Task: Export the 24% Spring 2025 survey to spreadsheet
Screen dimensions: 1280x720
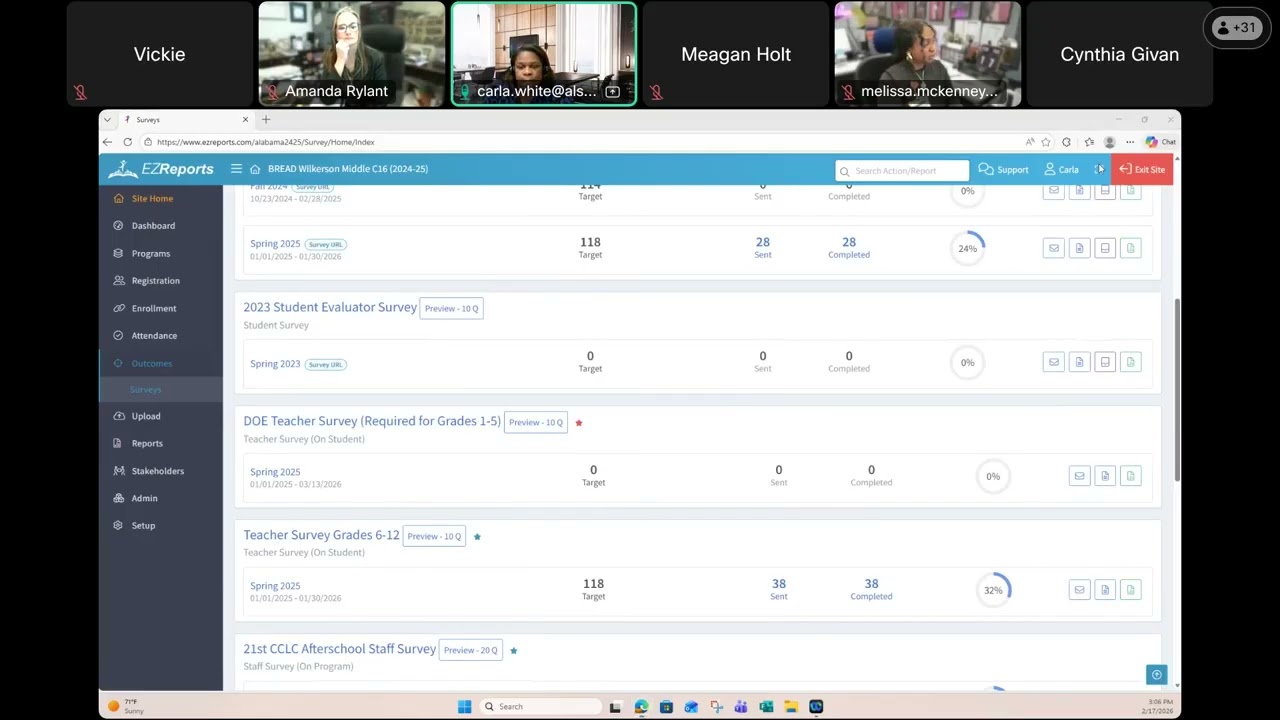Action: (1131, 248)
